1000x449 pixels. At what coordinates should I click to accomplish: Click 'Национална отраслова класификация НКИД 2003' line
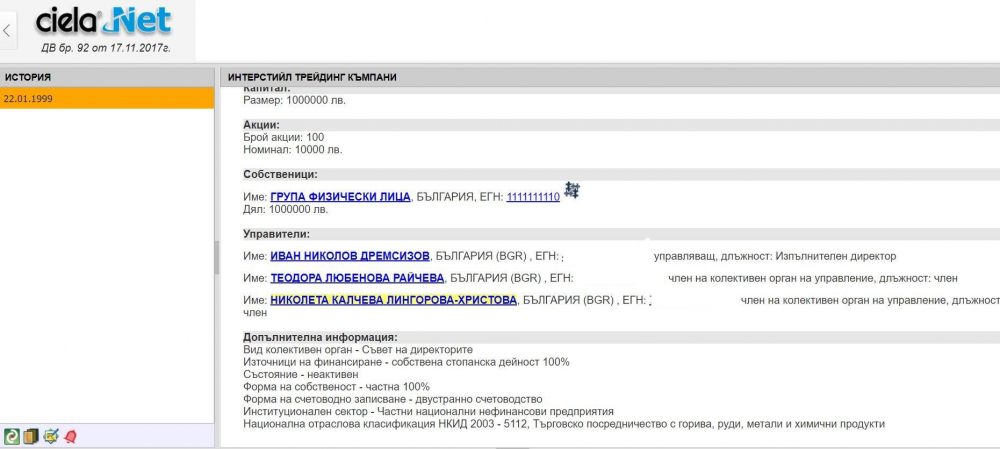[x=564, y=424]
